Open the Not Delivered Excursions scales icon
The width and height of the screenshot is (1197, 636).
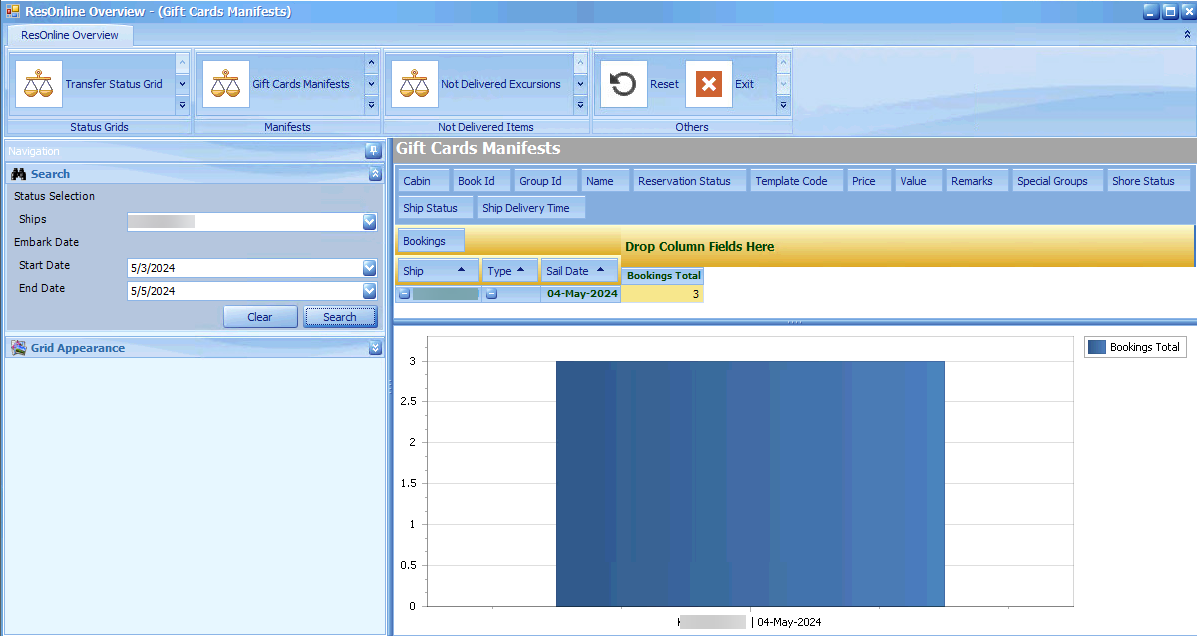415,84
